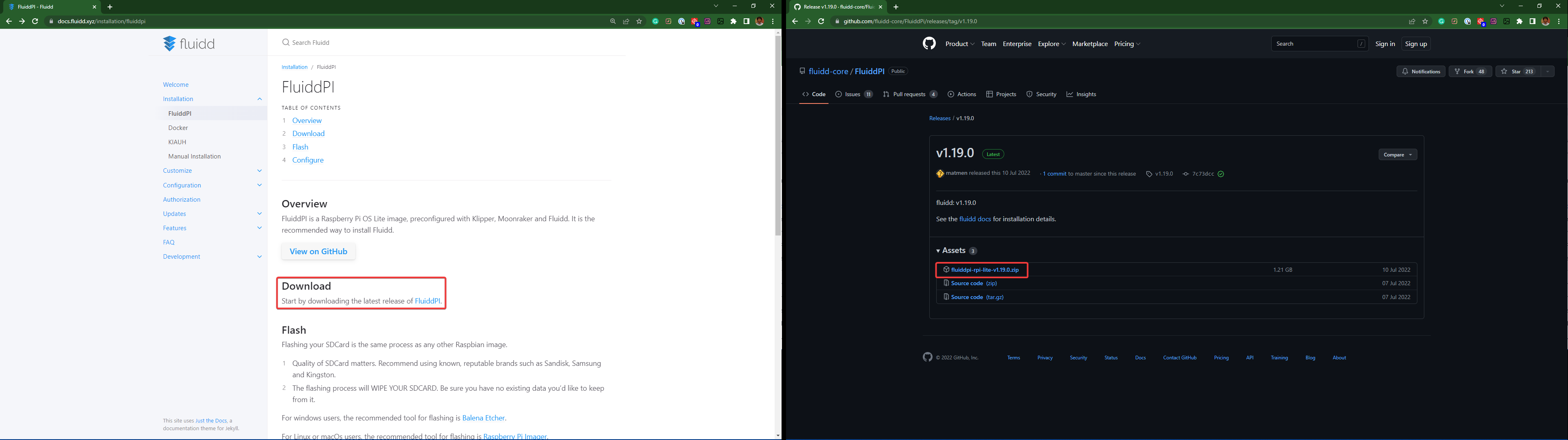Image resolution: width=1568 pixels, height=440 pixels.
Task: Bookmark the GitHub release page with star
Action: click(1425, 21)
